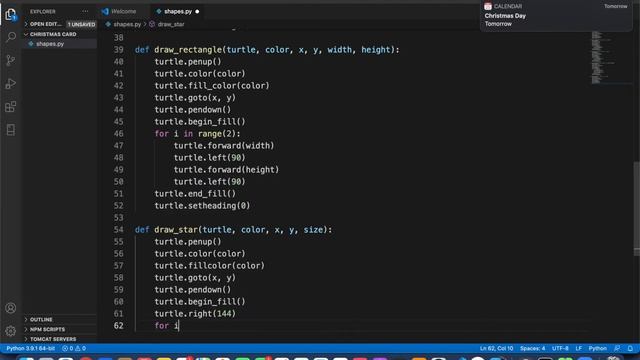This screenshot has width=640, height=360.
Task: Open the Explorer view icon
Action: (11, 15)
